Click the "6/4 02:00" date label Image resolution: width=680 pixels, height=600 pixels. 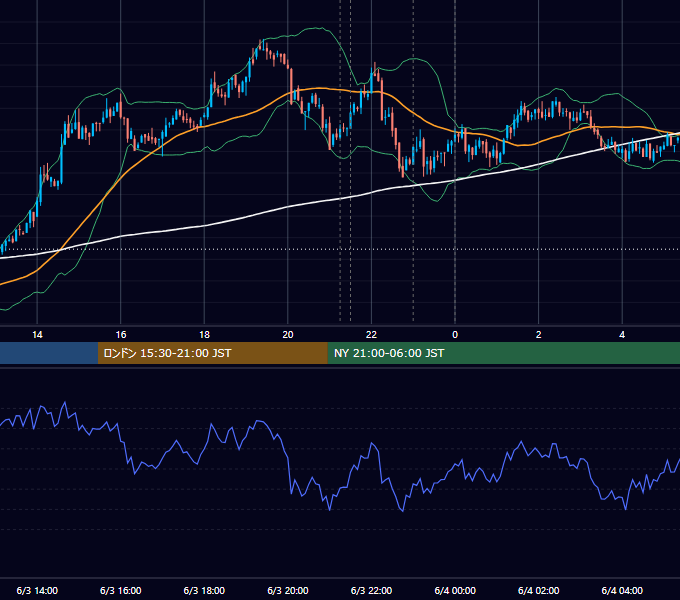pyautogui.click(x=538, y=590)
